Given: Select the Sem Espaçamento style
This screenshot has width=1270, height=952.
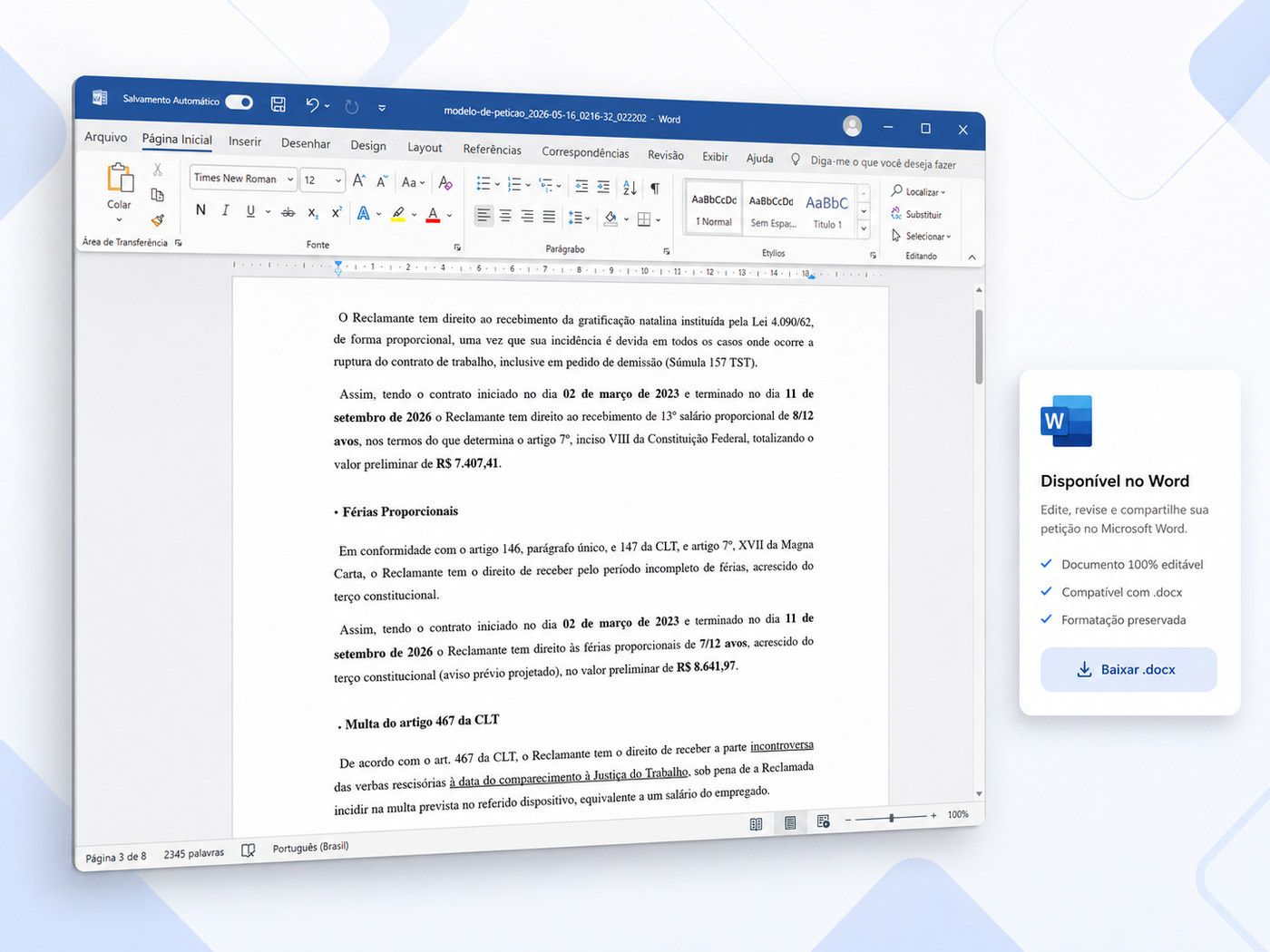Looking at the screenshot, I should click(x=771, y=212).
